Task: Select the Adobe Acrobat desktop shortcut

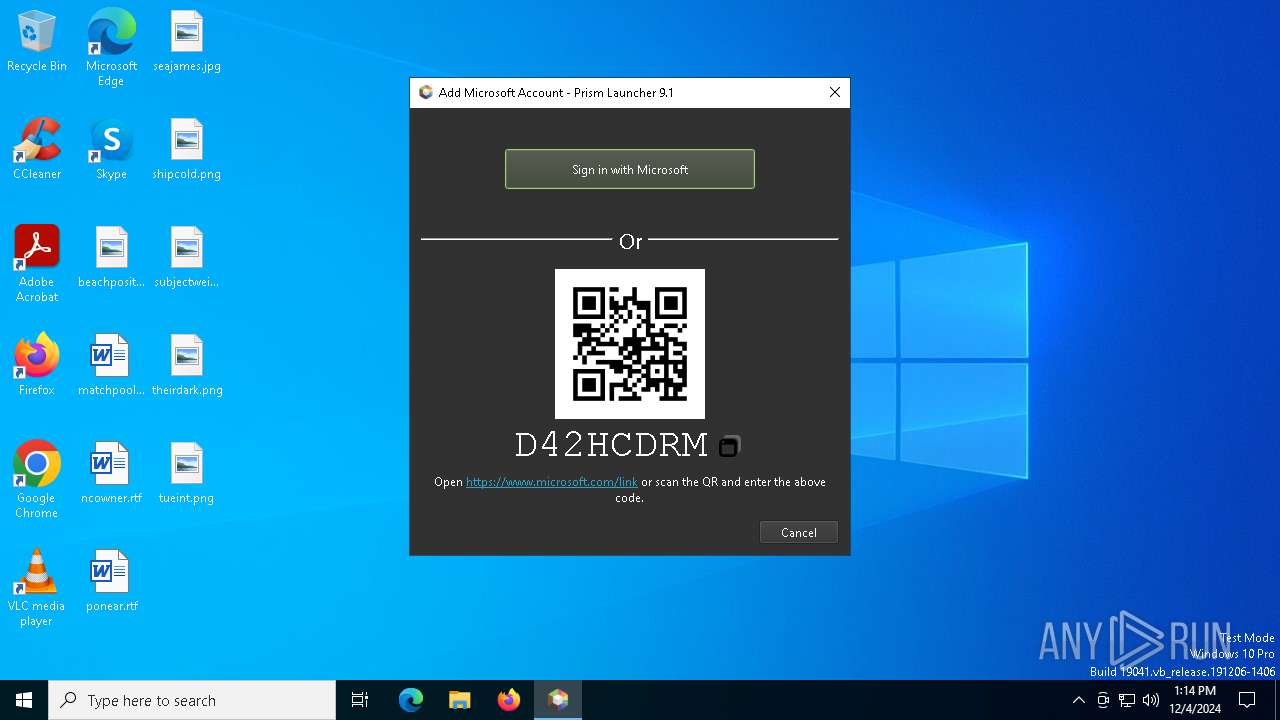Action: coord(37,264)
